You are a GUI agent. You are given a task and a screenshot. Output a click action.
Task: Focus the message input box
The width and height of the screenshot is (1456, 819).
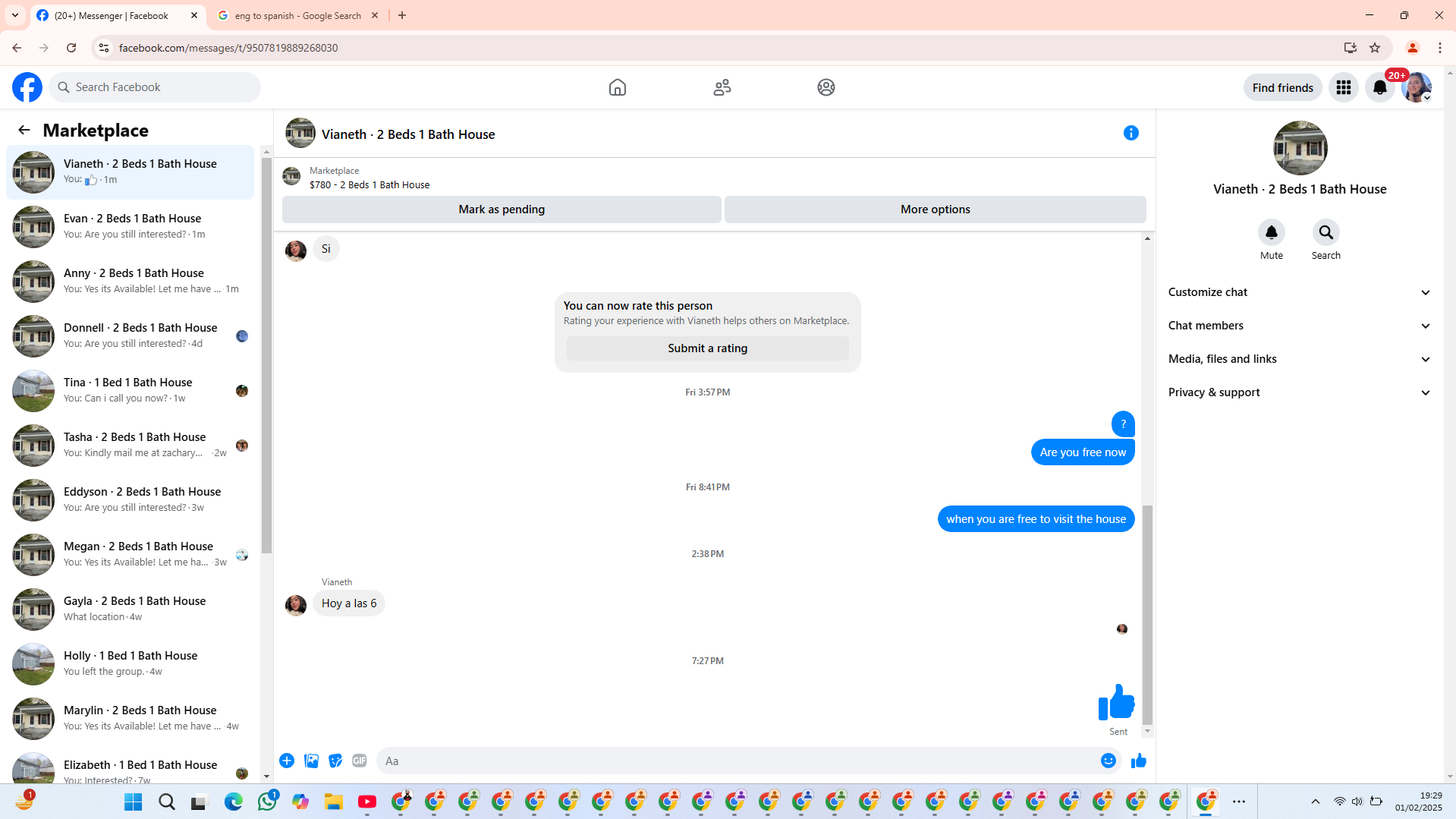pos(736,761)
